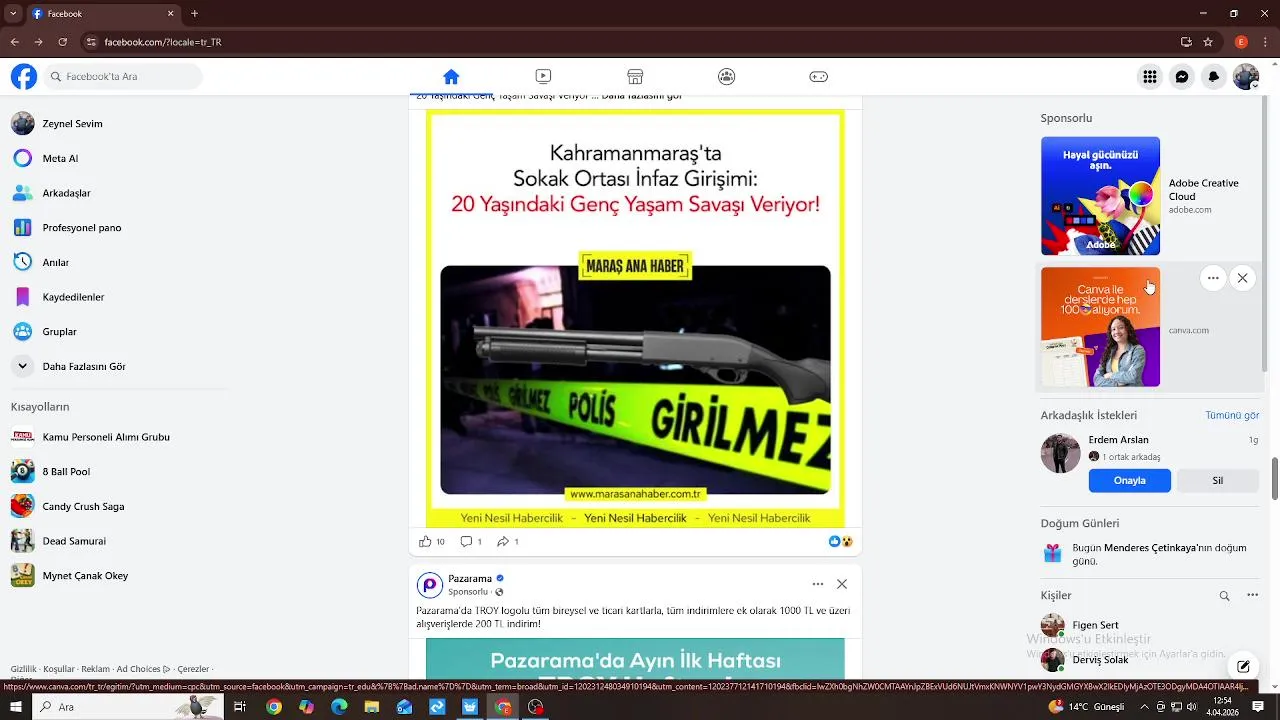The height and width of the screenshot is (720, 1280).
Task: Click the browser reload button
Action: pos(62,42)
